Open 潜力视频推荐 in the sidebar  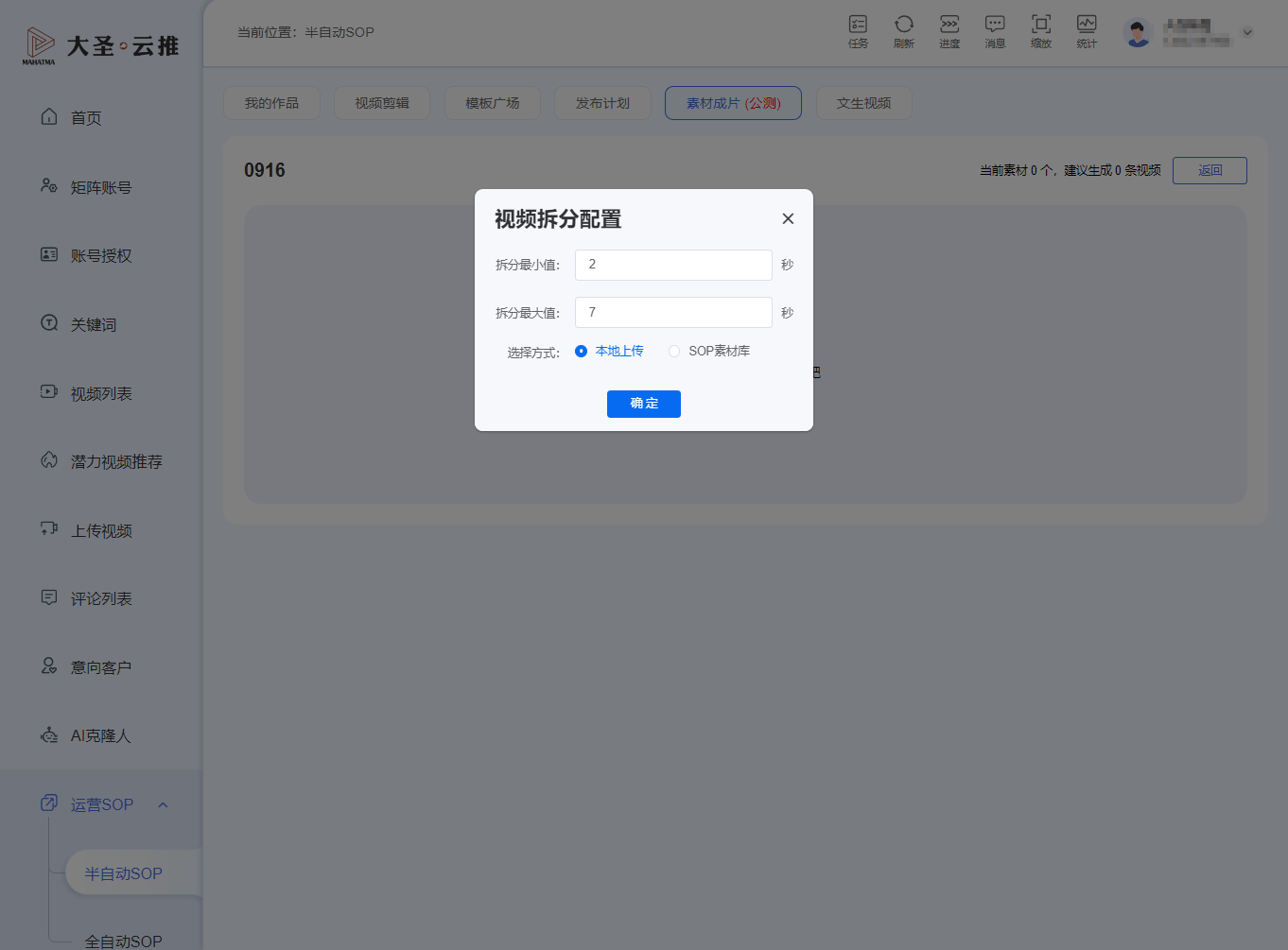click(101, 461)
